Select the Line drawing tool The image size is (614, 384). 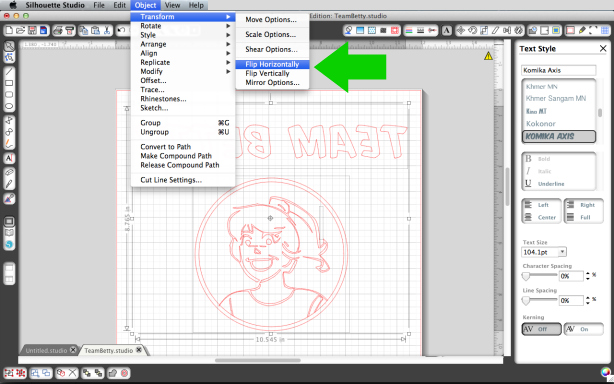[9, 72]
